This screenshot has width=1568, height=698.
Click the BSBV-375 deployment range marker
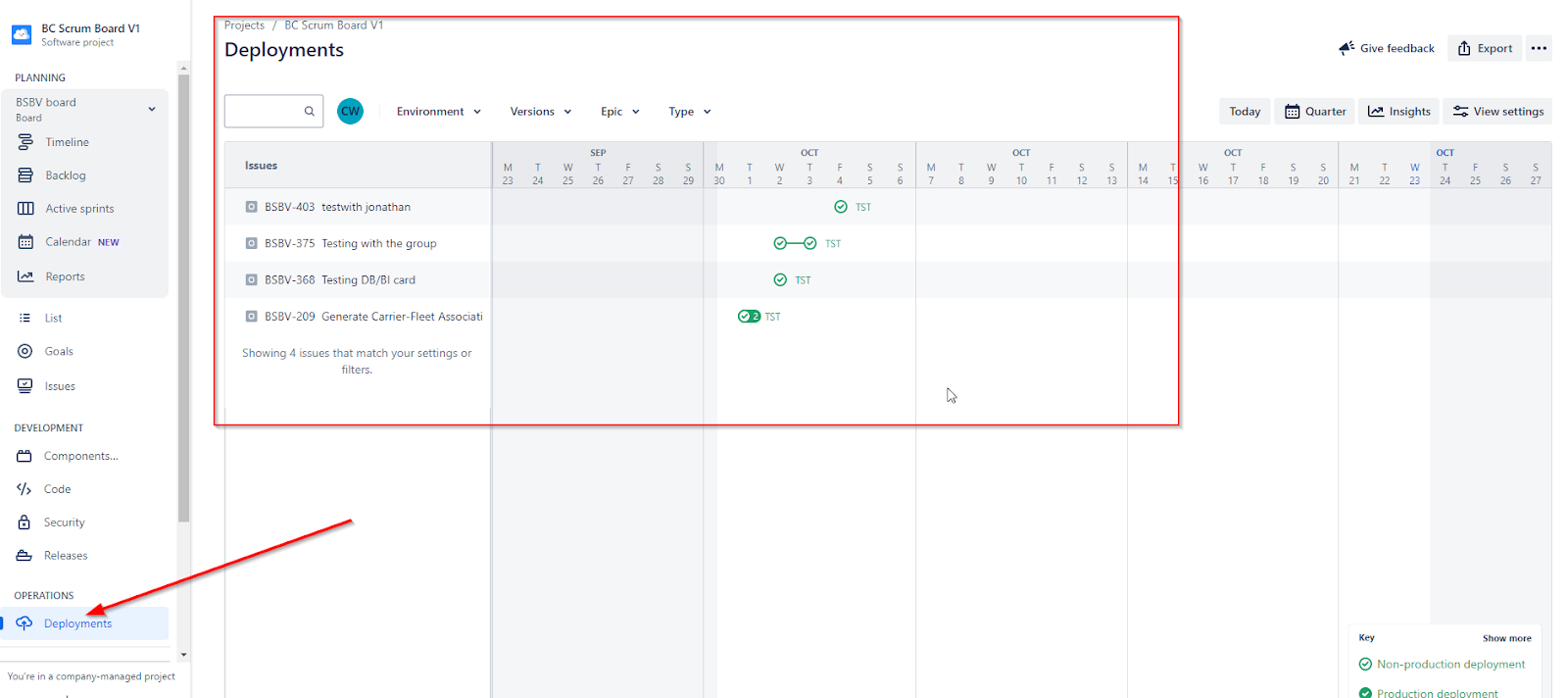pos(795,243)
